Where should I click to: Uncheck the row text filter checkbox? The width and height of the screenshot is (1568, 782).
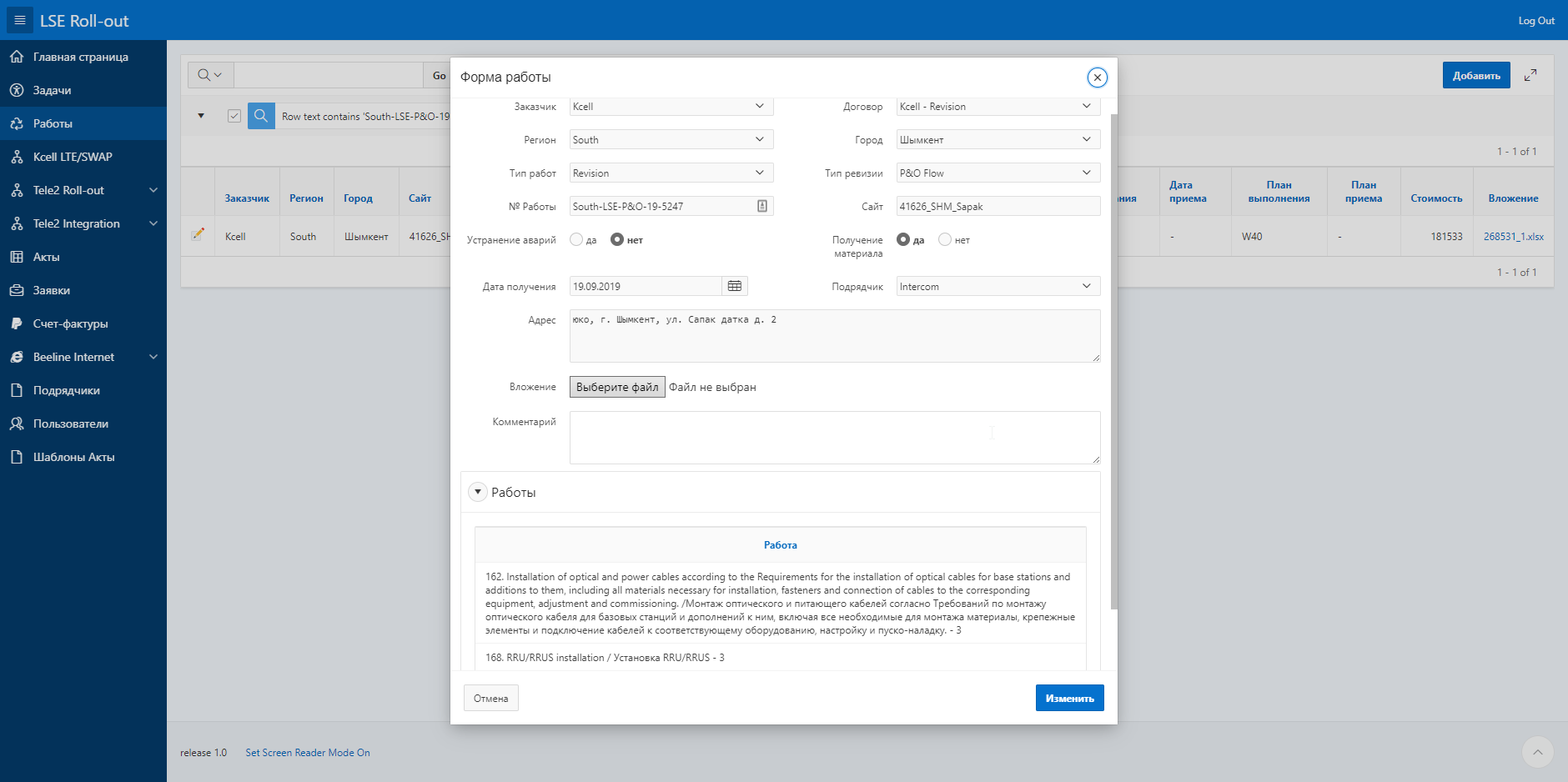tap(234, 116)
